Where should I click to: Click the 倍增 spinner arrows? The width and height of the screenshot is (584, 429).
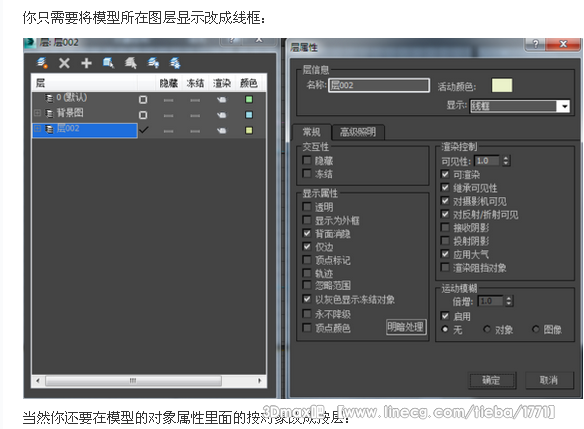coord(509,301)
